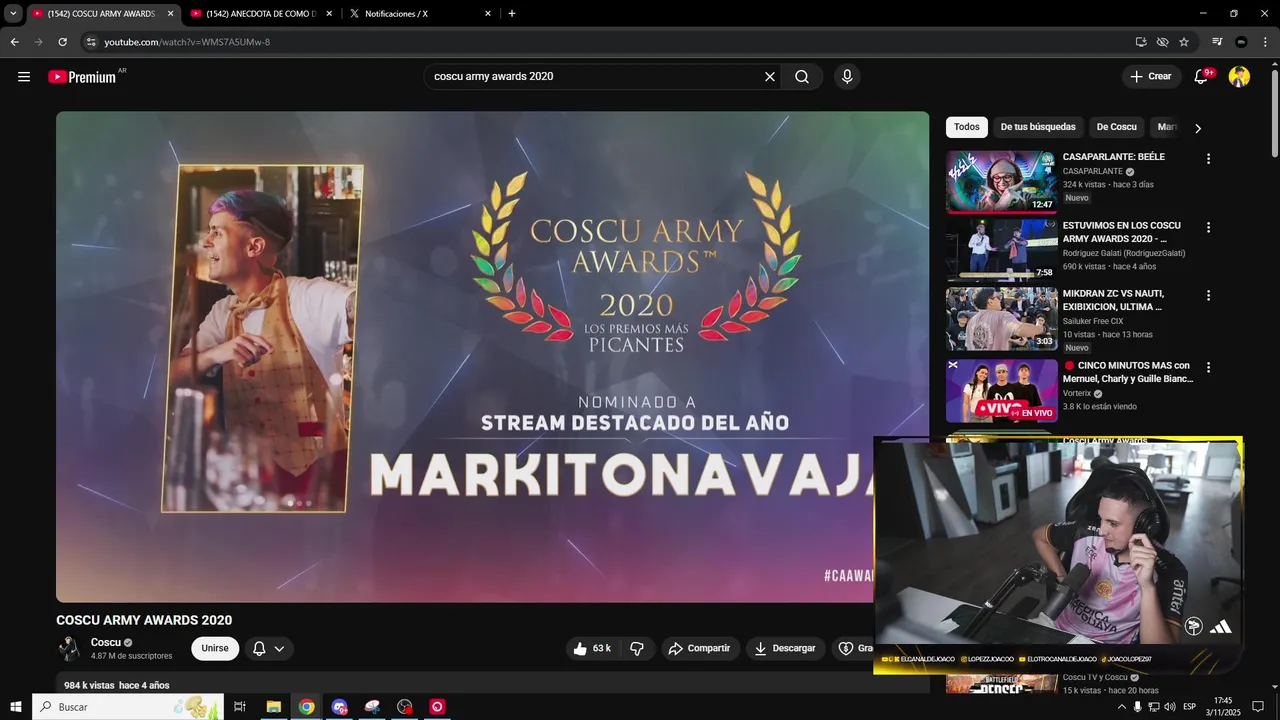This screenshot has height=720, width=1280.
Task: Open ESTUVIMOS EN LOS COSCU thumbnail
Action: 1001,250
